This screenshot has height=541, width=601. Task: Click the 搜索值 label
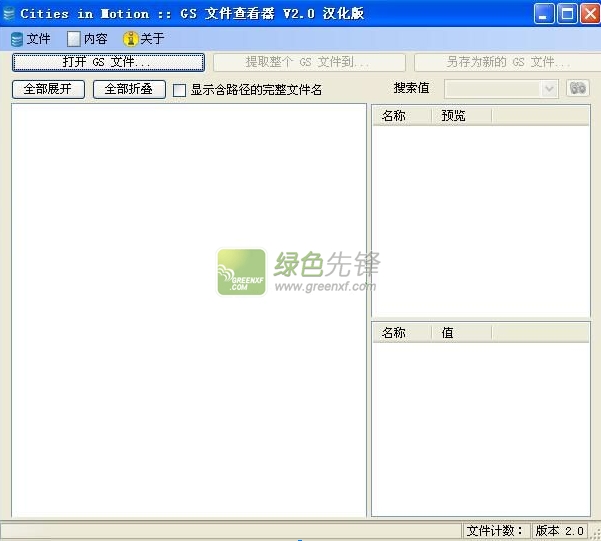click(411, 88)
